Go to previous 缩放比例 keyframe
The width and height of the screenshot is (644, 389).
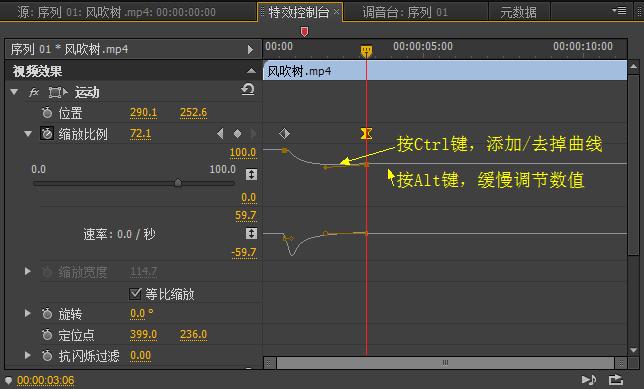[220, 134]
